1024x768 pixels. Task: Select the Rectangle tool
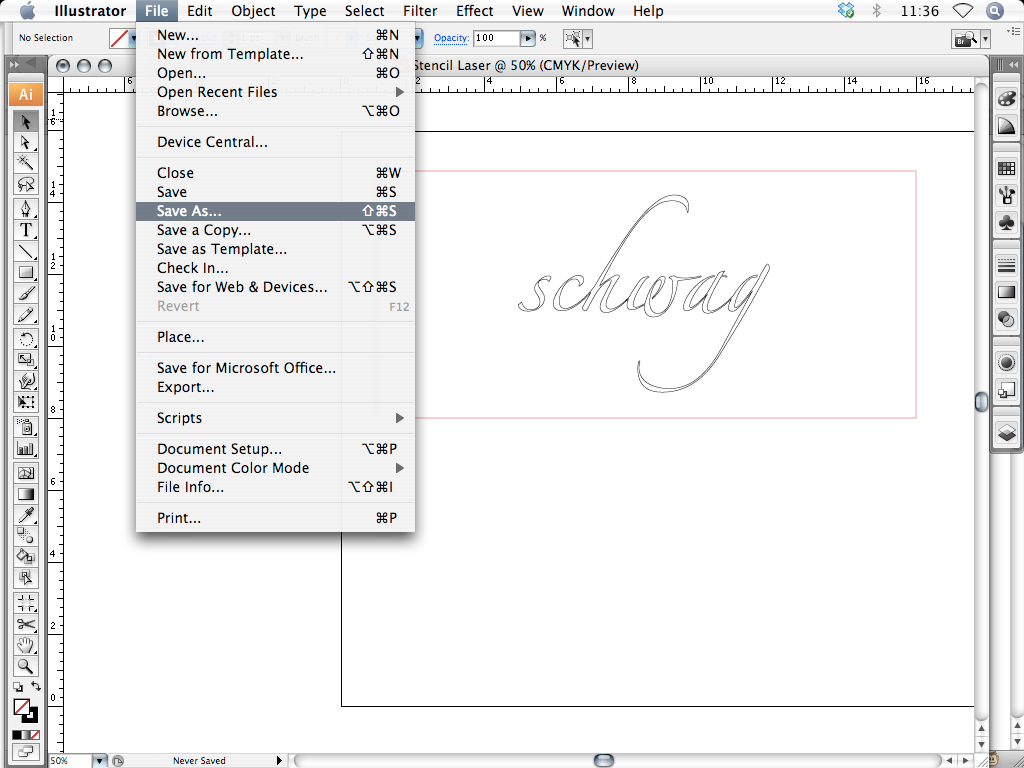coord(25,272)
